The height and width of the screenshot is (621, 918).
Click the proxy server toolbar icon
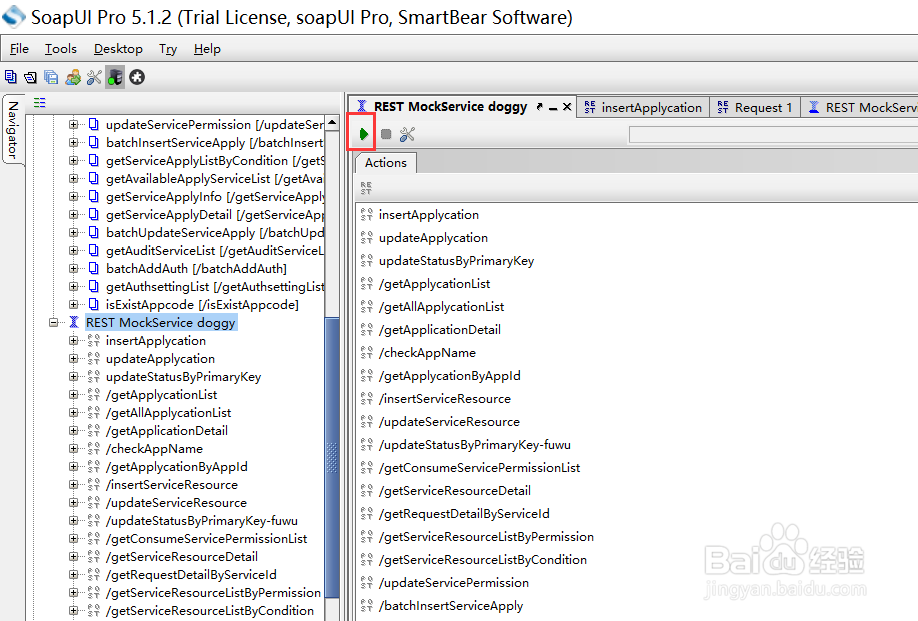click(115, 77)
